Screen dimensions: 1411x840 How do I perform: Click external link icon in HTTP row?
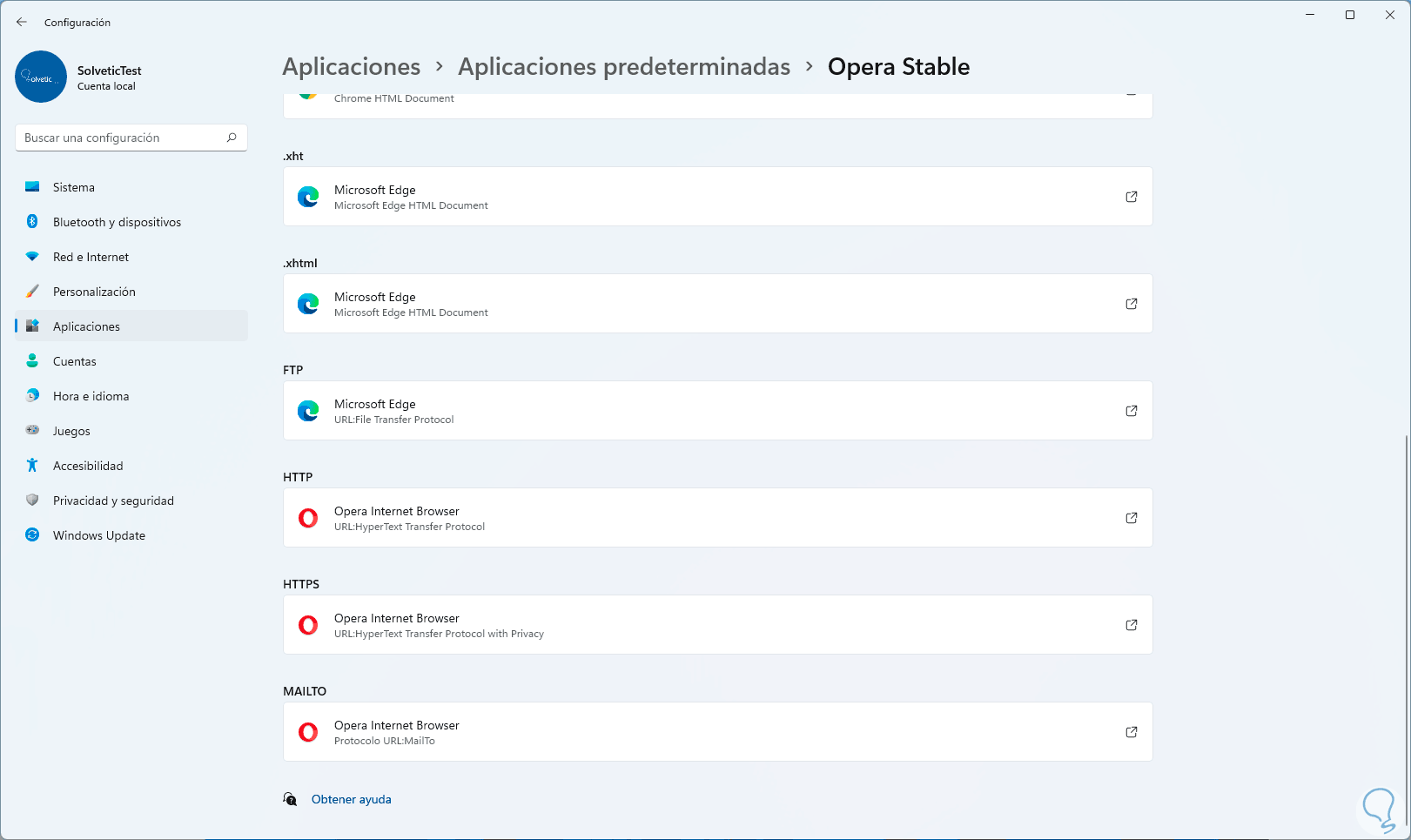tap(1131, 518)
